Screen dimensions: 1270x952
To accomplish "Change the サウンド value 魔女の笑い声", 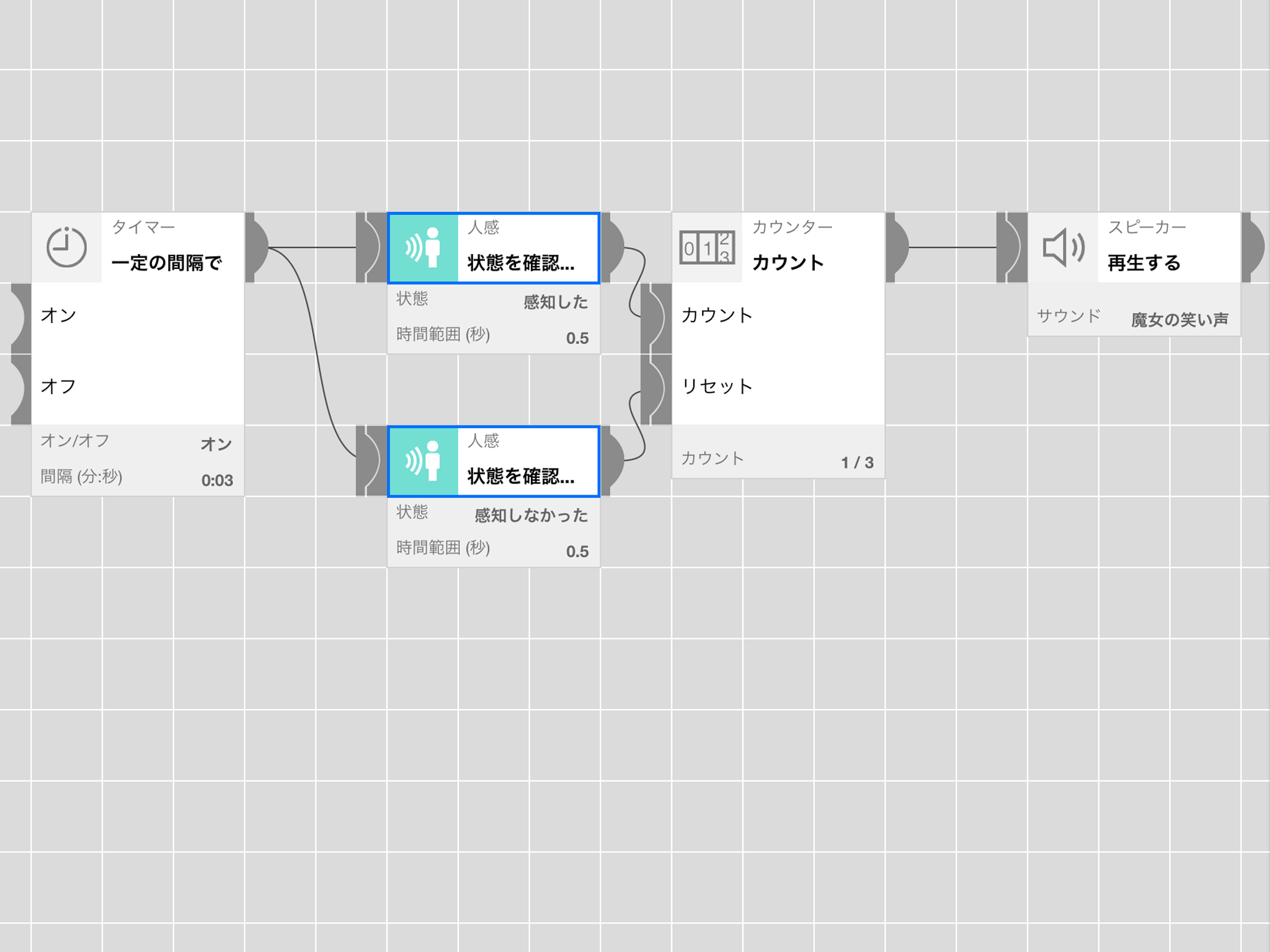I will point(1179,320).
